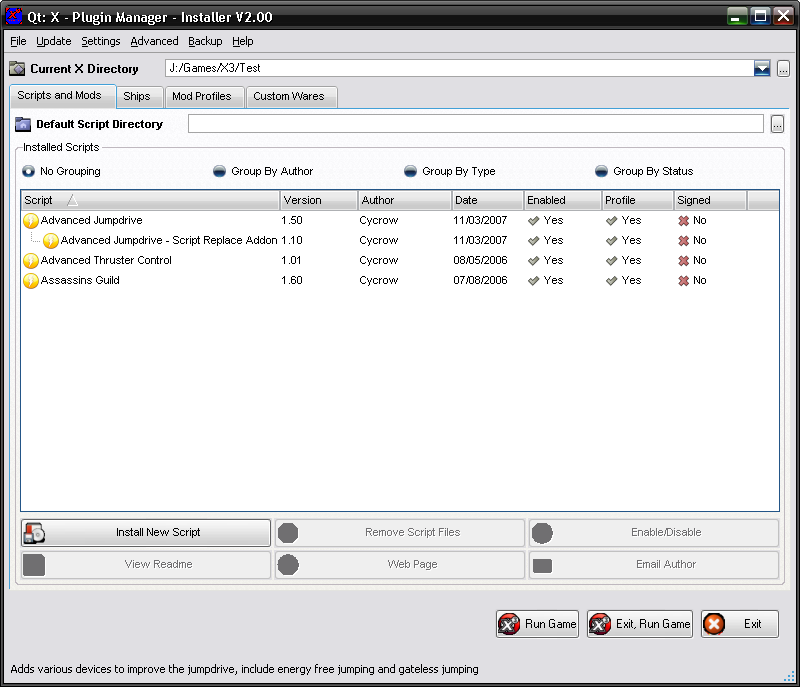
Task: Click the View Readme button
Action: pos(146,565)
